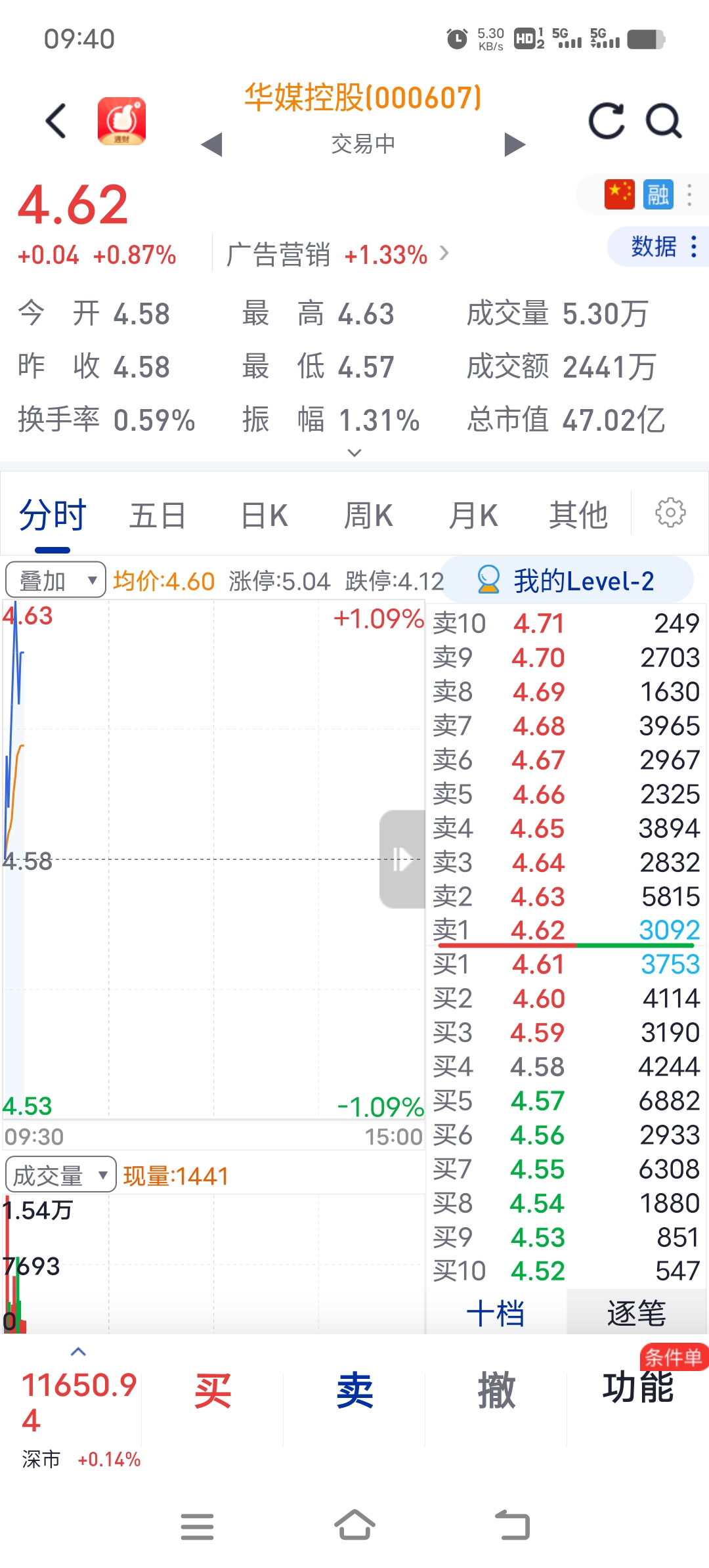Tap the red 买 buy button
709x1568 pixels.
[x=213, y=1391]
